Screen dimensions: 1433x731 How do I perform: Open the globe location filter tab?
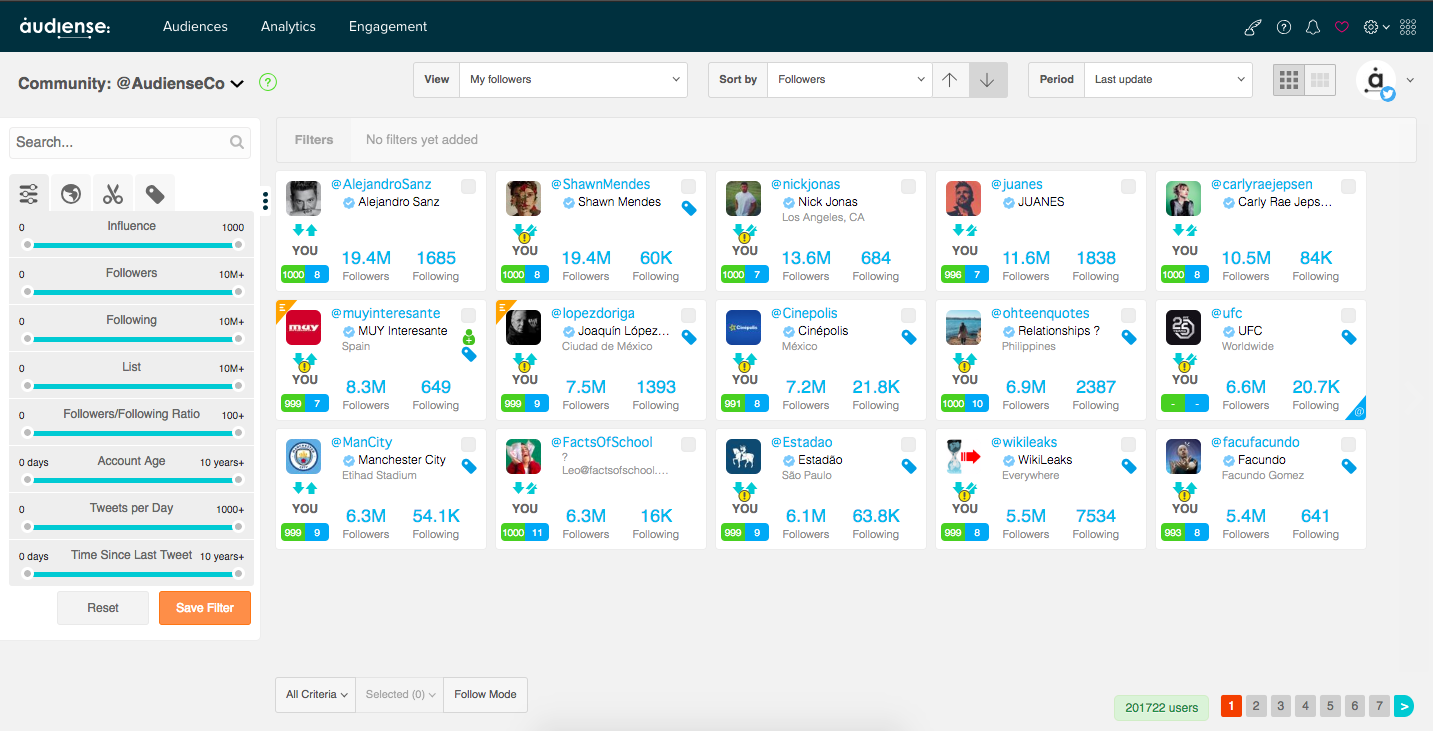pyautogui.click(x=71, y=193)
